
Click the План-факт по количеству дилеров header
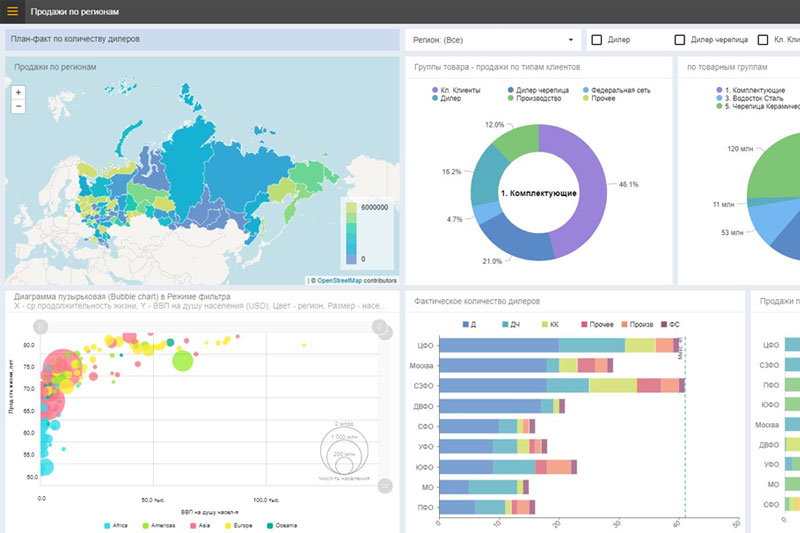75,39
